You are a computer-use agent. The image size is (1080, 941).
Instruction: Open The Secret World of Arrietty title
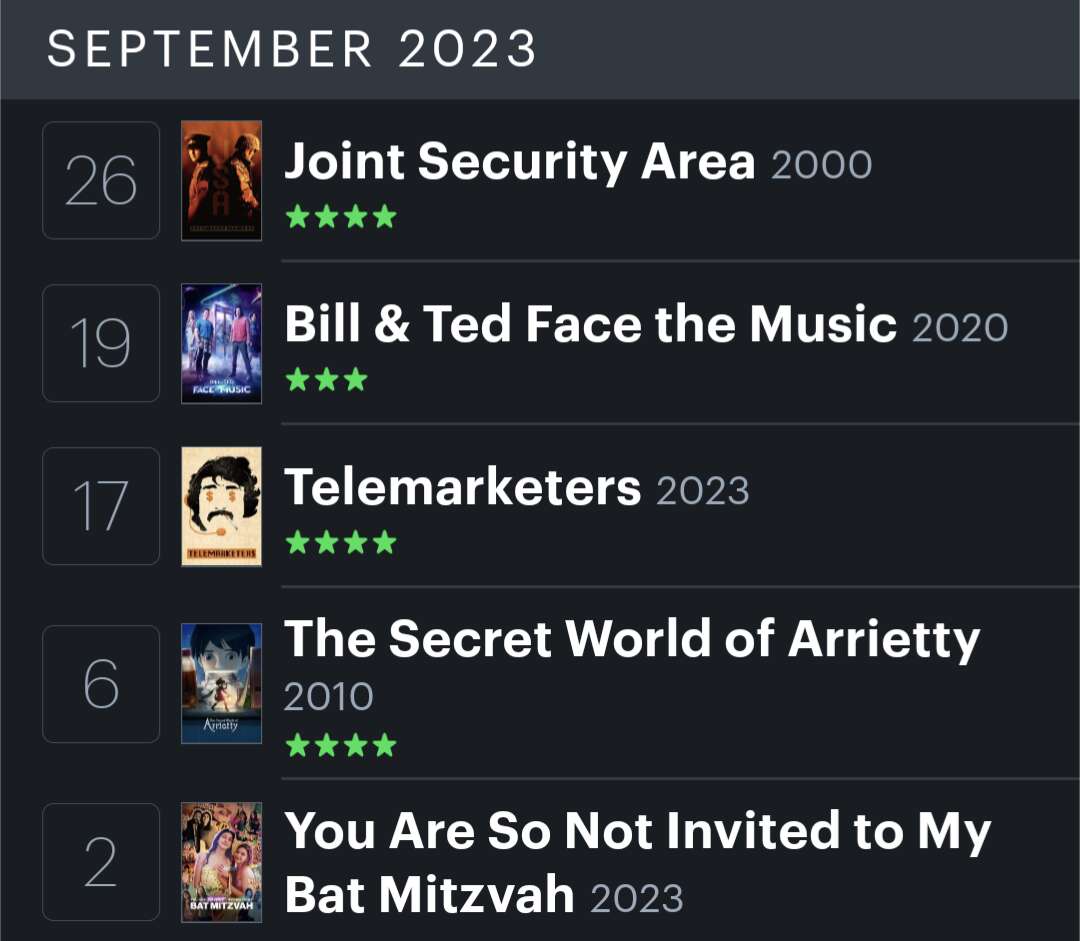click(632, 638)
